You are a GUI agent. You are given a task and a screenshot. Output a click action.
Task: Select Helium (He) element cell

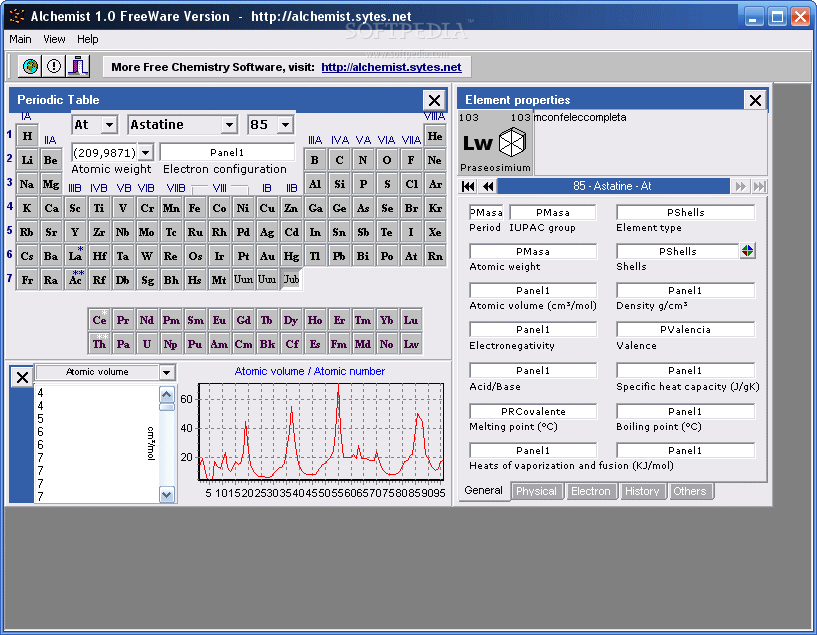click(435, 136)
